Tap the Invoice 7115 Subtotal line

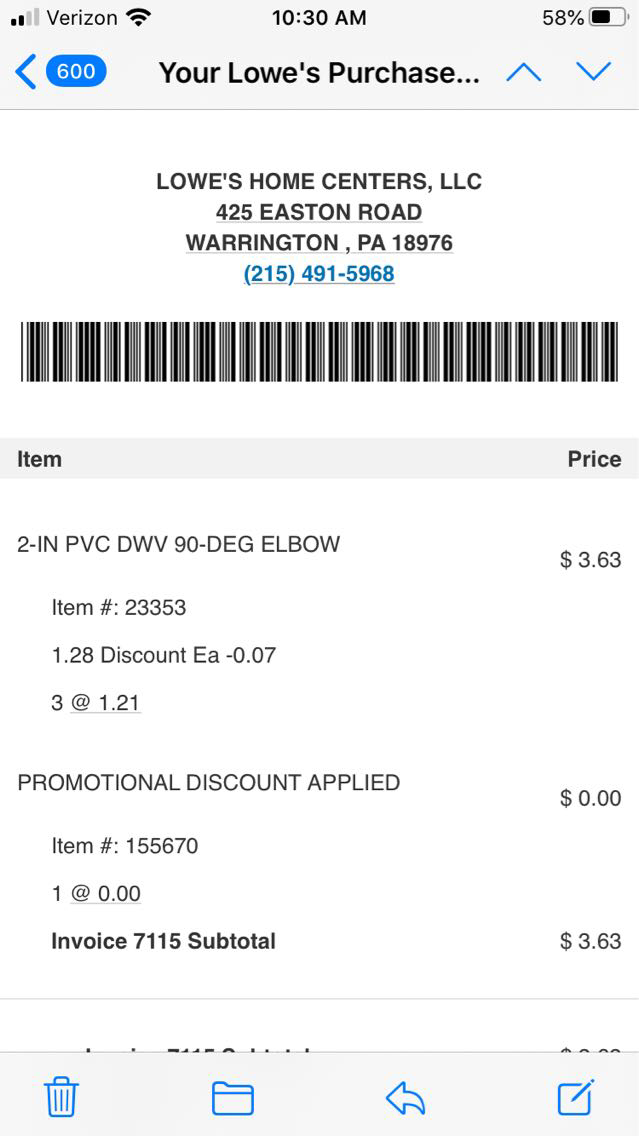164,941
